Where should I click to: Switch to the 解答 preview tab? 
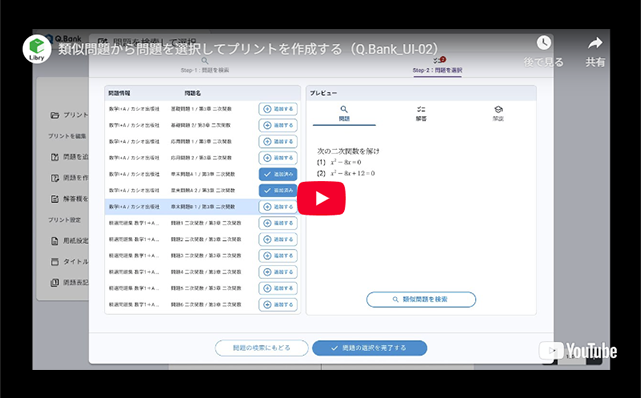421,114
